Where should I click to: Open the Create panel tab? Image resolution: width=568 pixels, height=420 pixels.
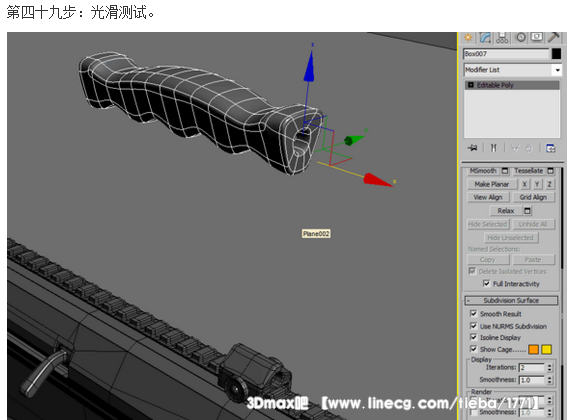468,37
